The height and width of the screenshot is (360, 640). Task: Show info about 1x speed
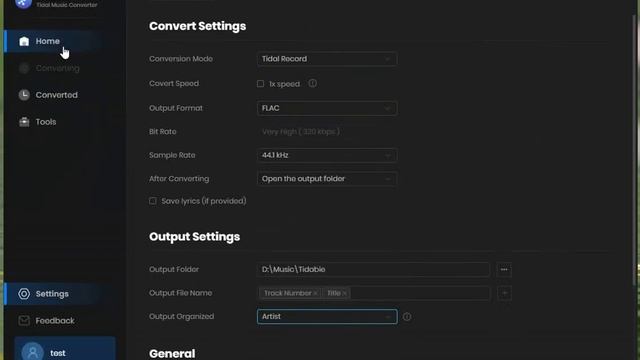click(x=313, y=83)
